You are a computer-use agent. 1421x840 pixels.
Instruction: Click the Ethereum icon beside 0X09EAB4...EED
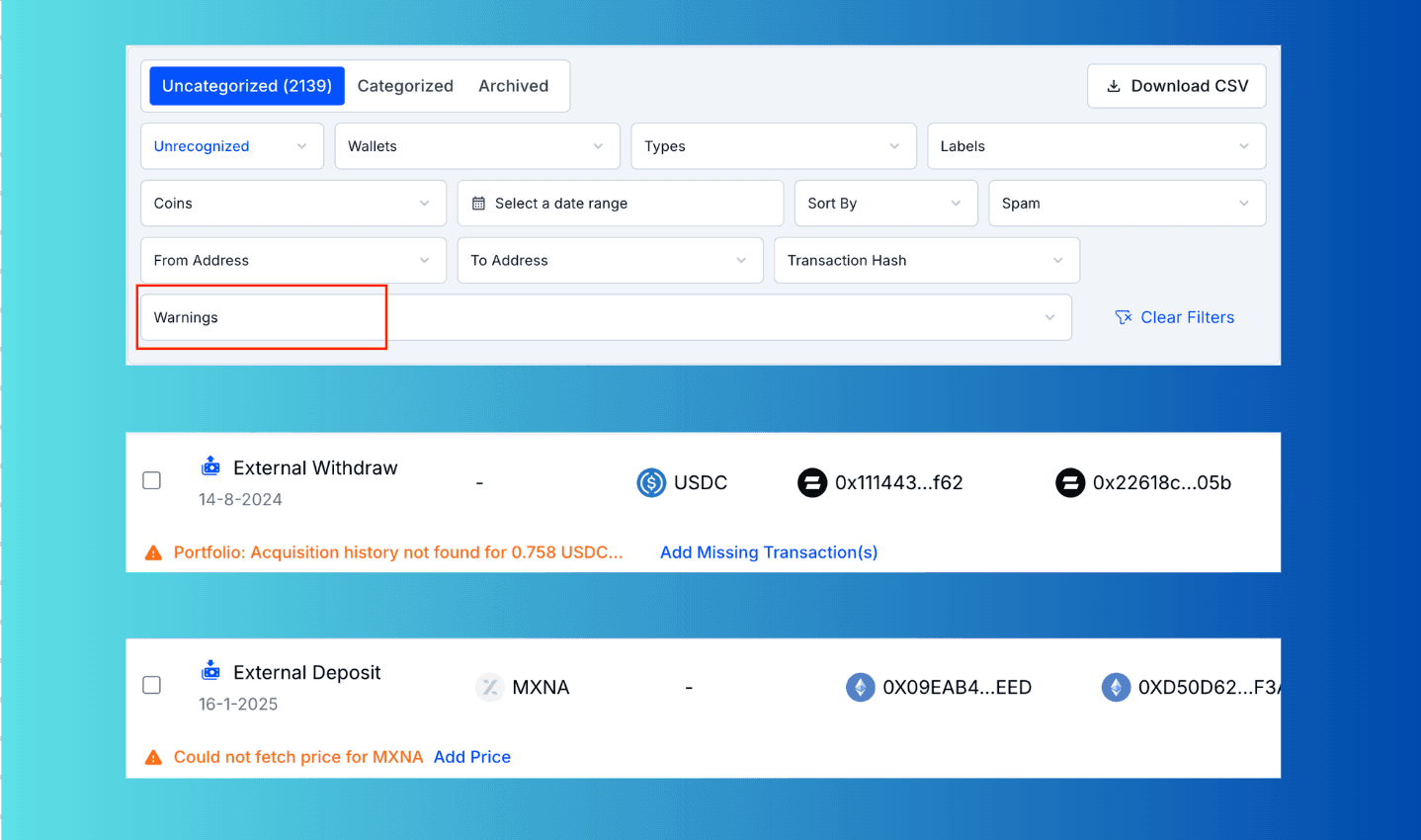[x=860, y=687]
